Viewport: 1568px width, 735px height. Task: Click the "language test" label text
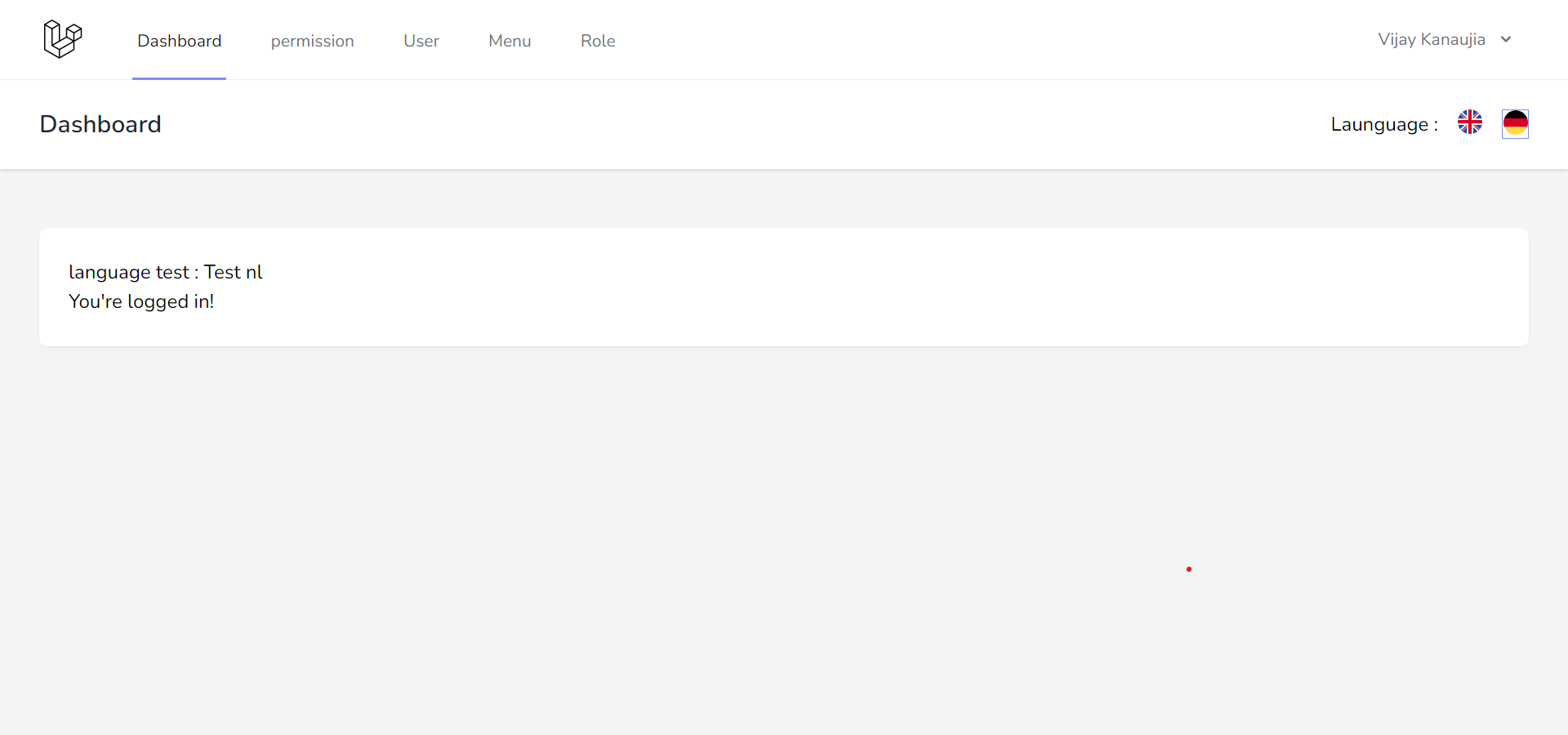(128, 272)
